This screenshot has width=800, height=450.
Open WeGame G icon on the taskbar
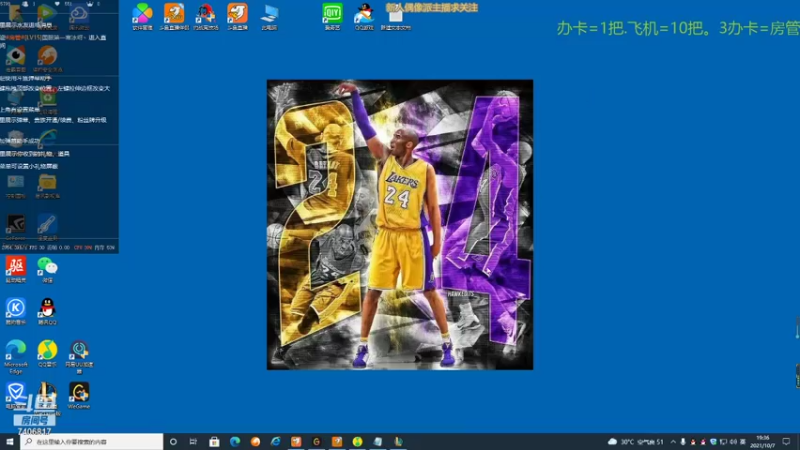(x=316, y=442)
